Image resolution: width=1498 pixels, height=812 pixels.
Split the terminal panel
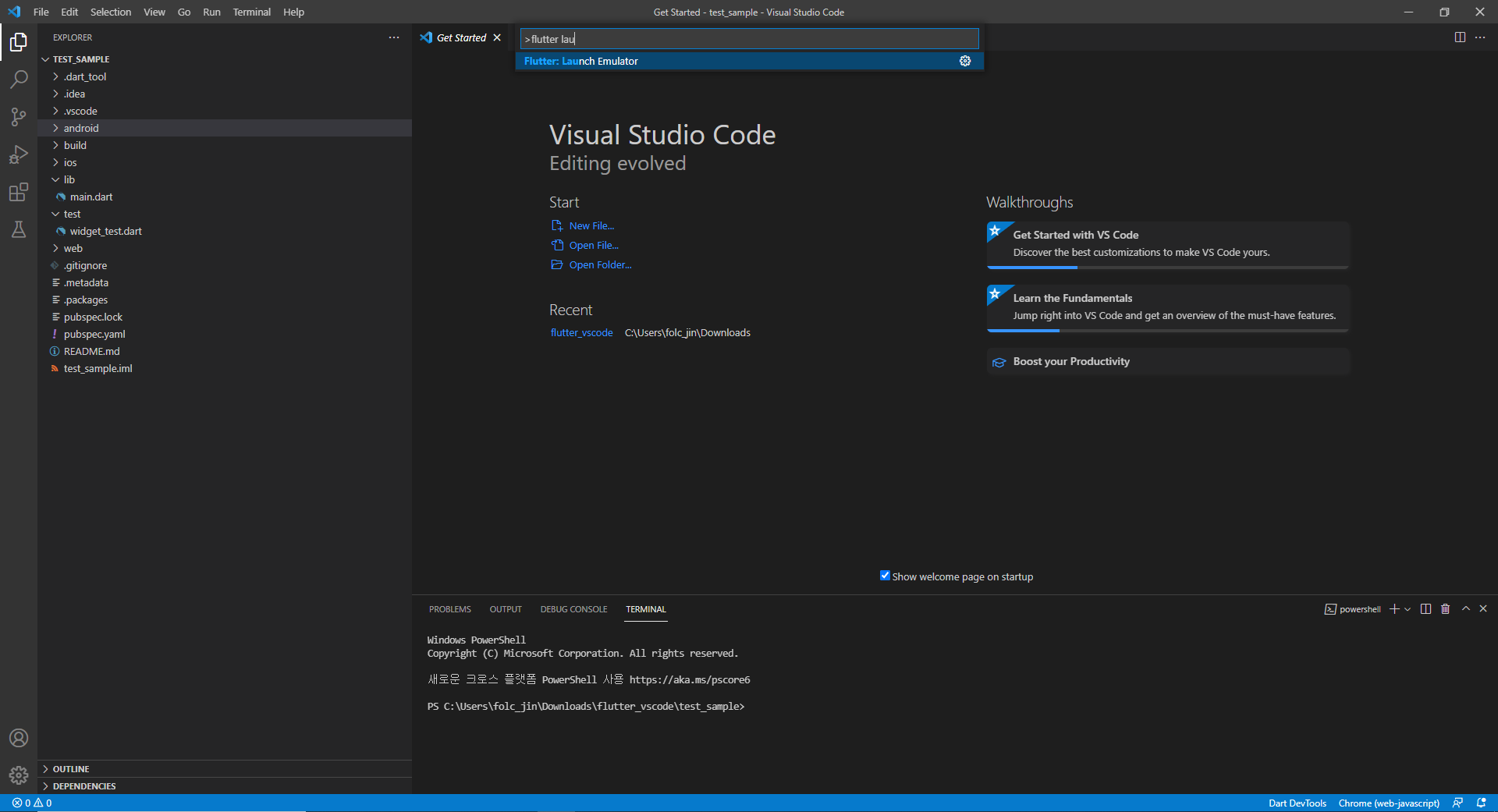1426,609
